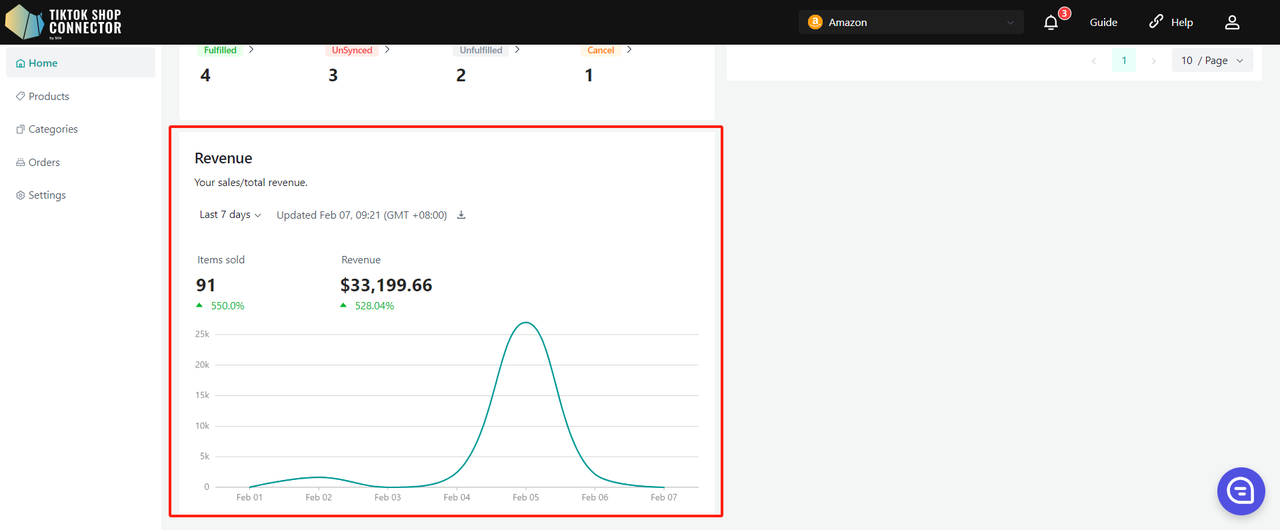Select page 1 in pagination
Image resolution: width=1280 pixels, height=530 pixels.
coord(1124,61)
